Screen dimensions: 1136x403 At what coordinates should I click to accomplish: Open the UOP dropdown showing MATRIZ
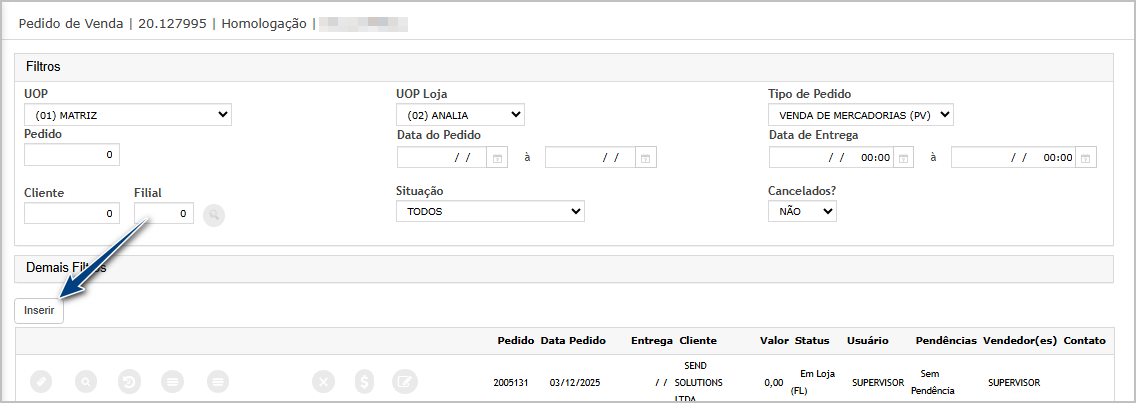(128, 115)
